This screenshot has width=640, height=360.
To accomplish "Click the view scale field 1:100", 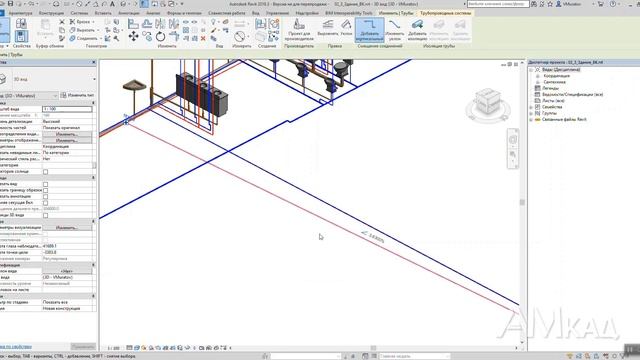I will (x=67, y=109).
